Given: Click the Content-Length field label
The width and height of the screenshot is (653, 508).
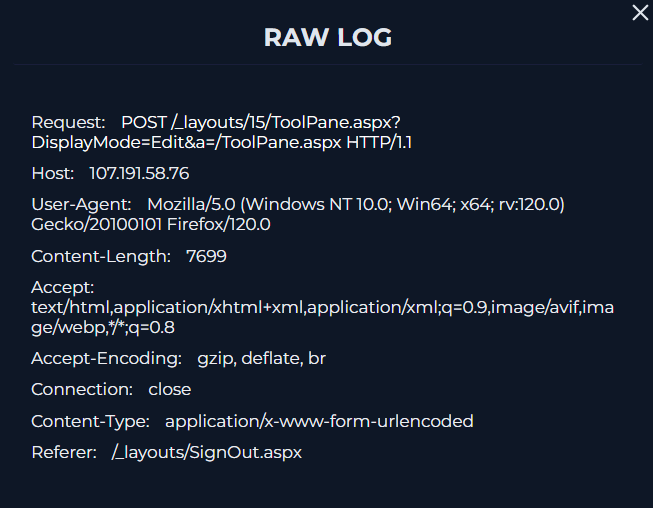Looking at the screenshot, I should click(101, 256).
